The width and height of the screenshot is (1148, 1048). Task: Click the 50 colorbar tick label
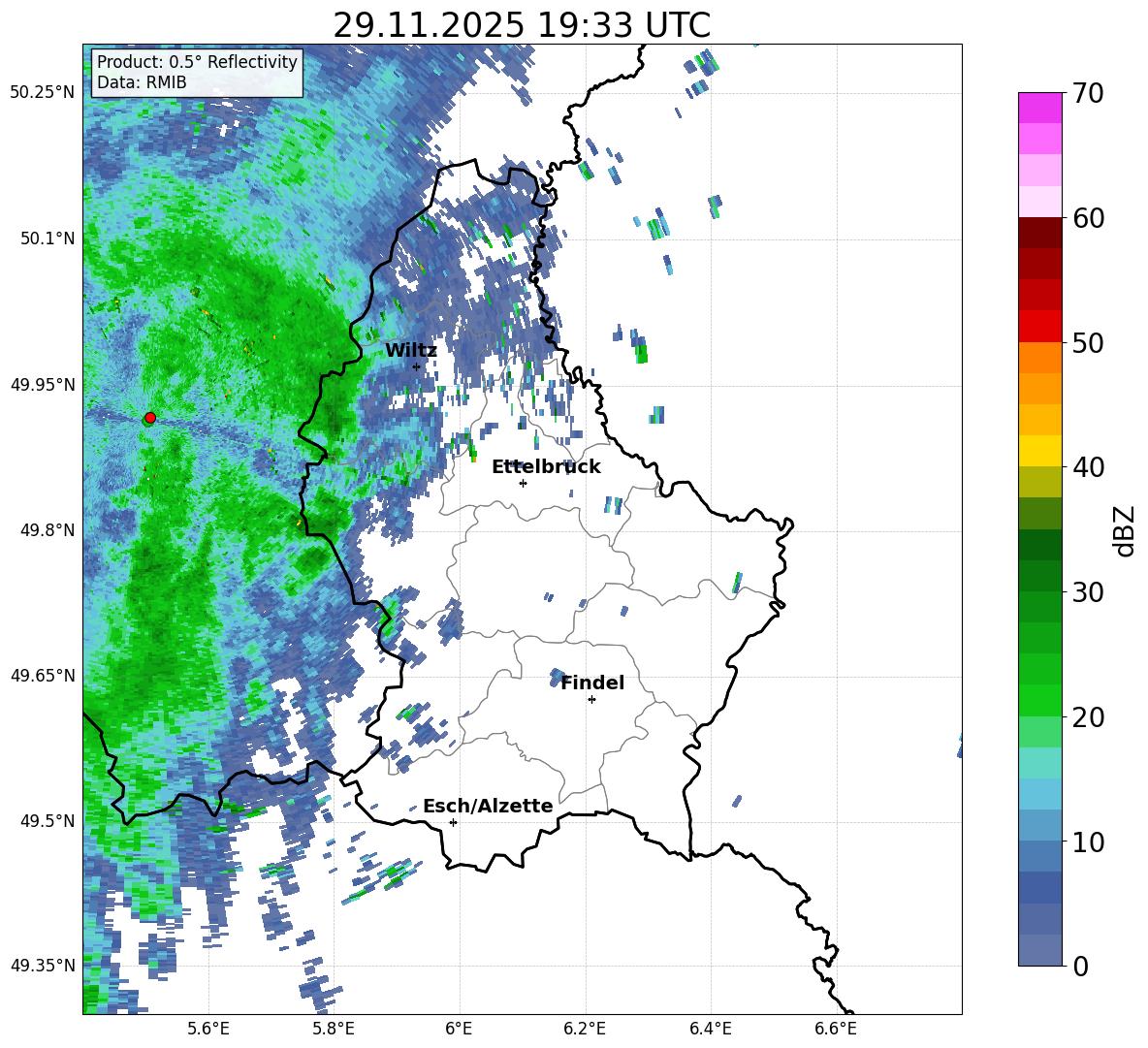point(1087,342)
